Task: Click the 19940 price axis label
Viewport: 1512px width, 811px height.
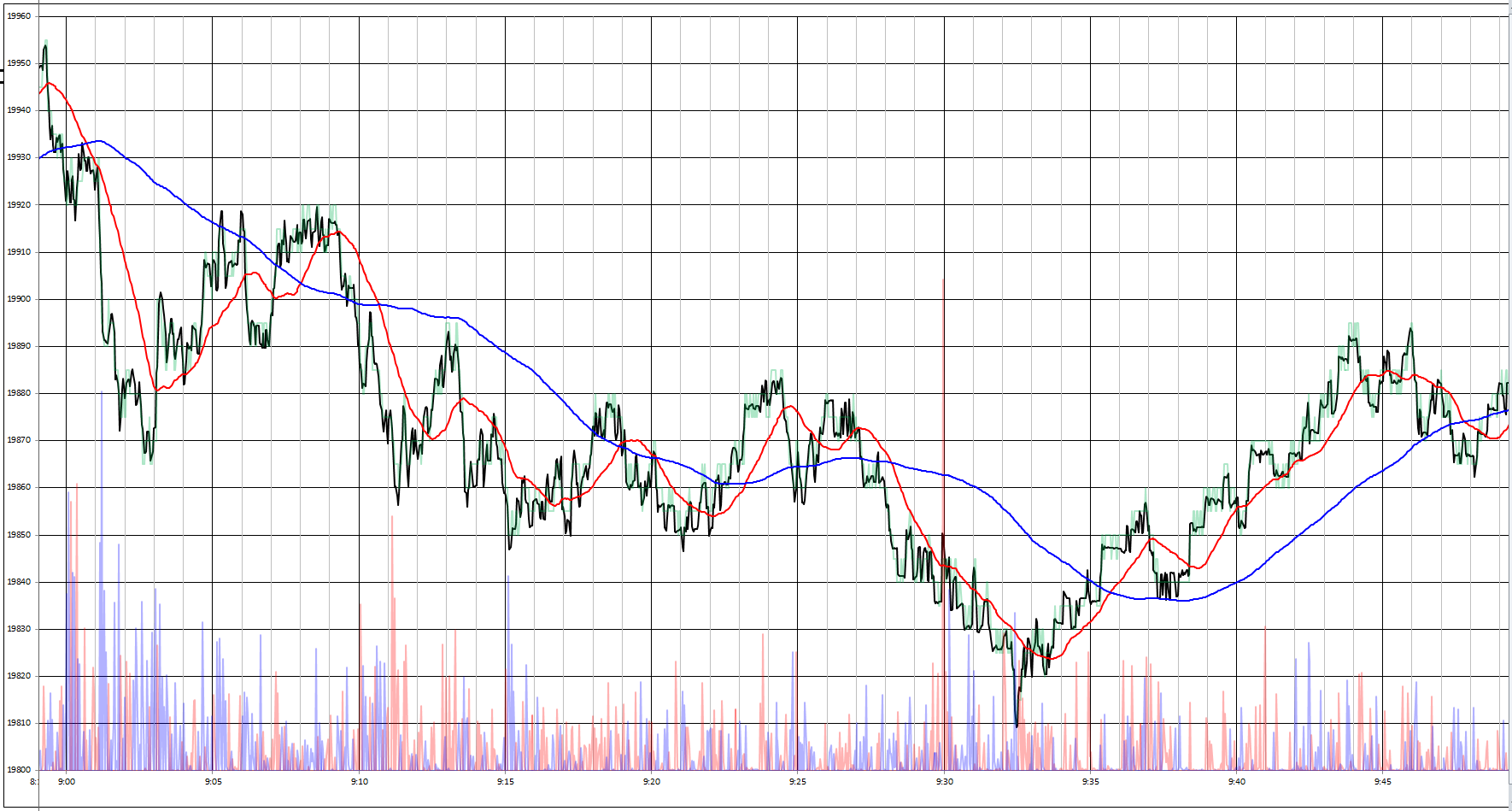Action: (19, 110)
